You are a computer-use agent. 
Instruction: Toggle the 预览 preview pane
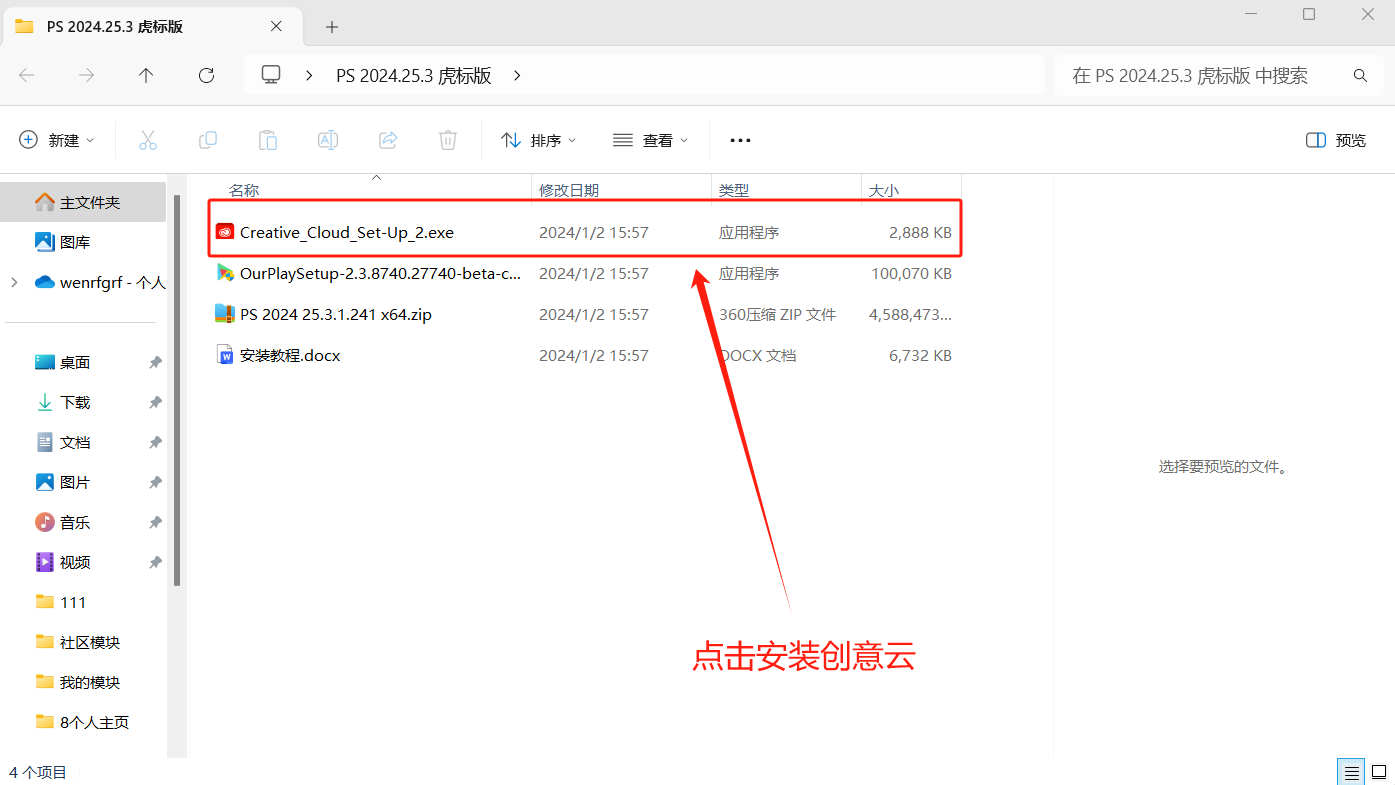1336,140
